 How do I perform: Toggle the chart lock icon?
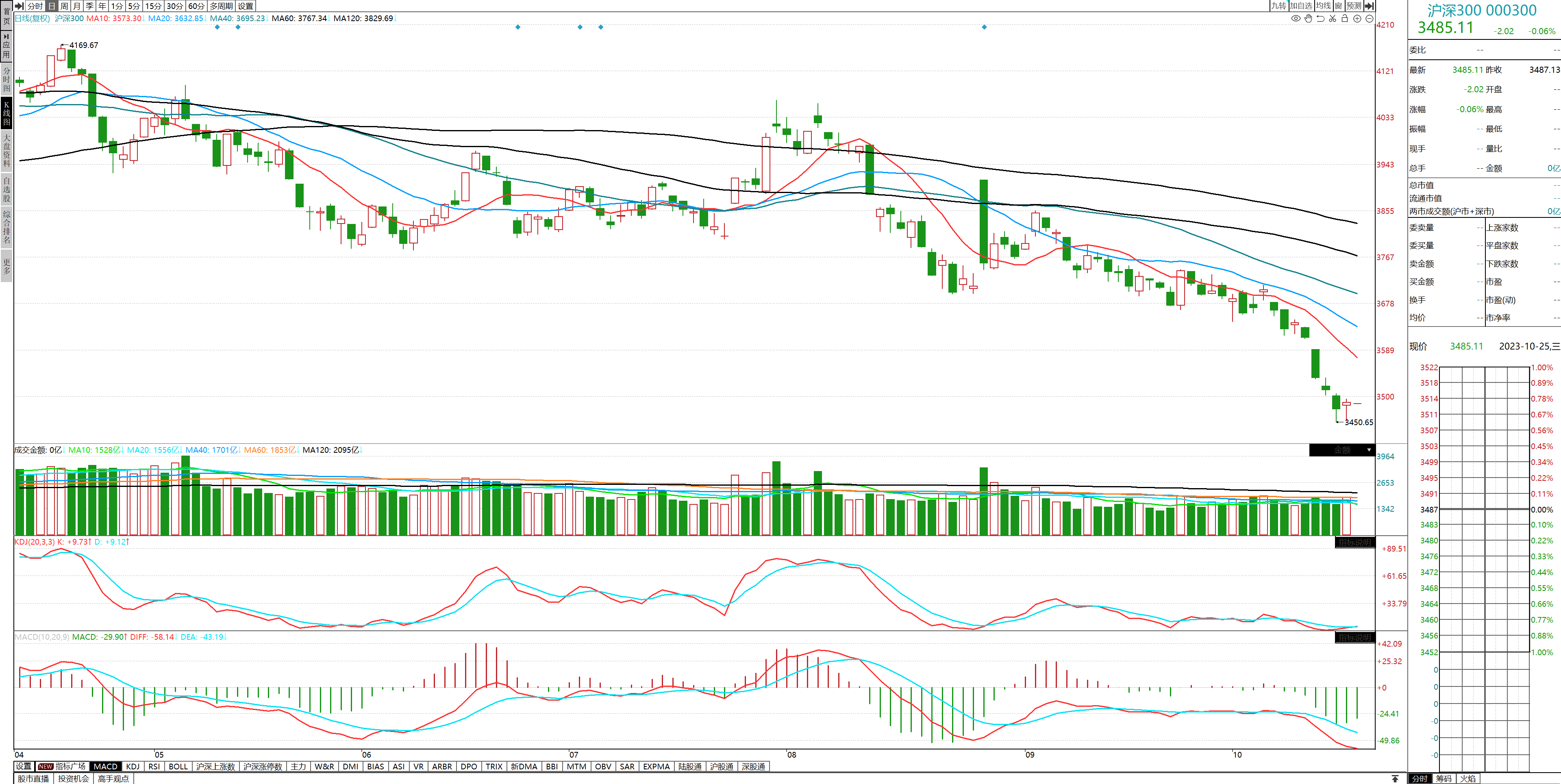coord(1345,19)
